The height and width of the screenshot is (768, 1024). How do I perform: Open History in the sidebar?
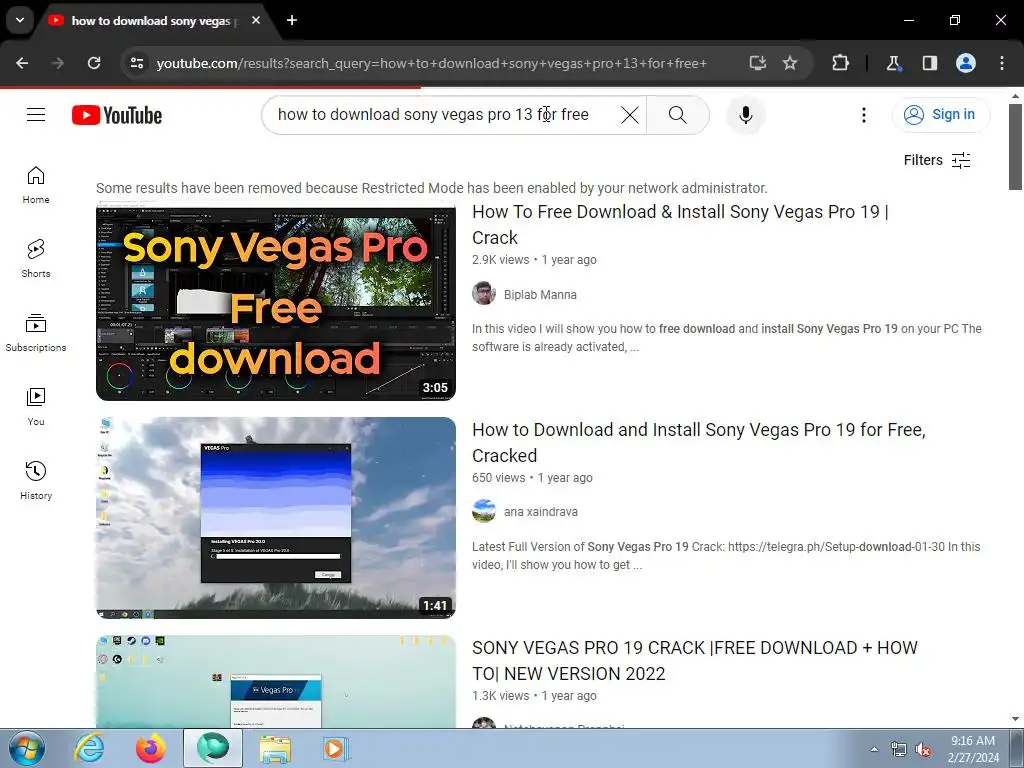(x=36, y=481)
